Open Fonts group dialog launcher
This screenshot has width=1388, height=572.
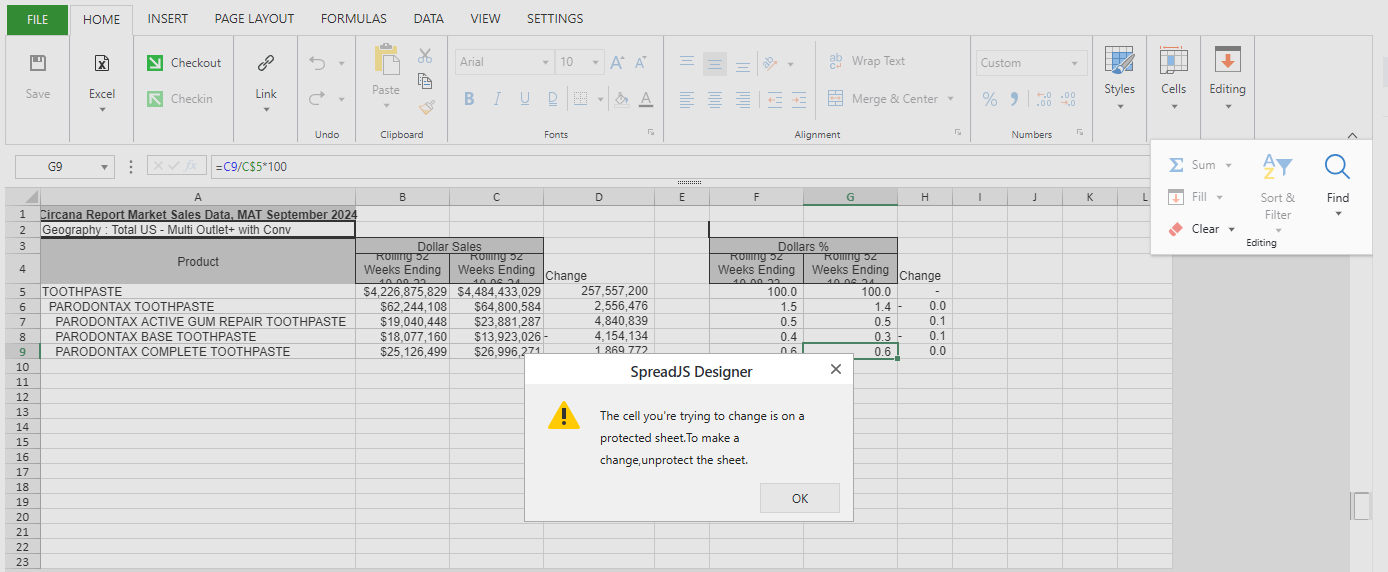tap(650, 133)
